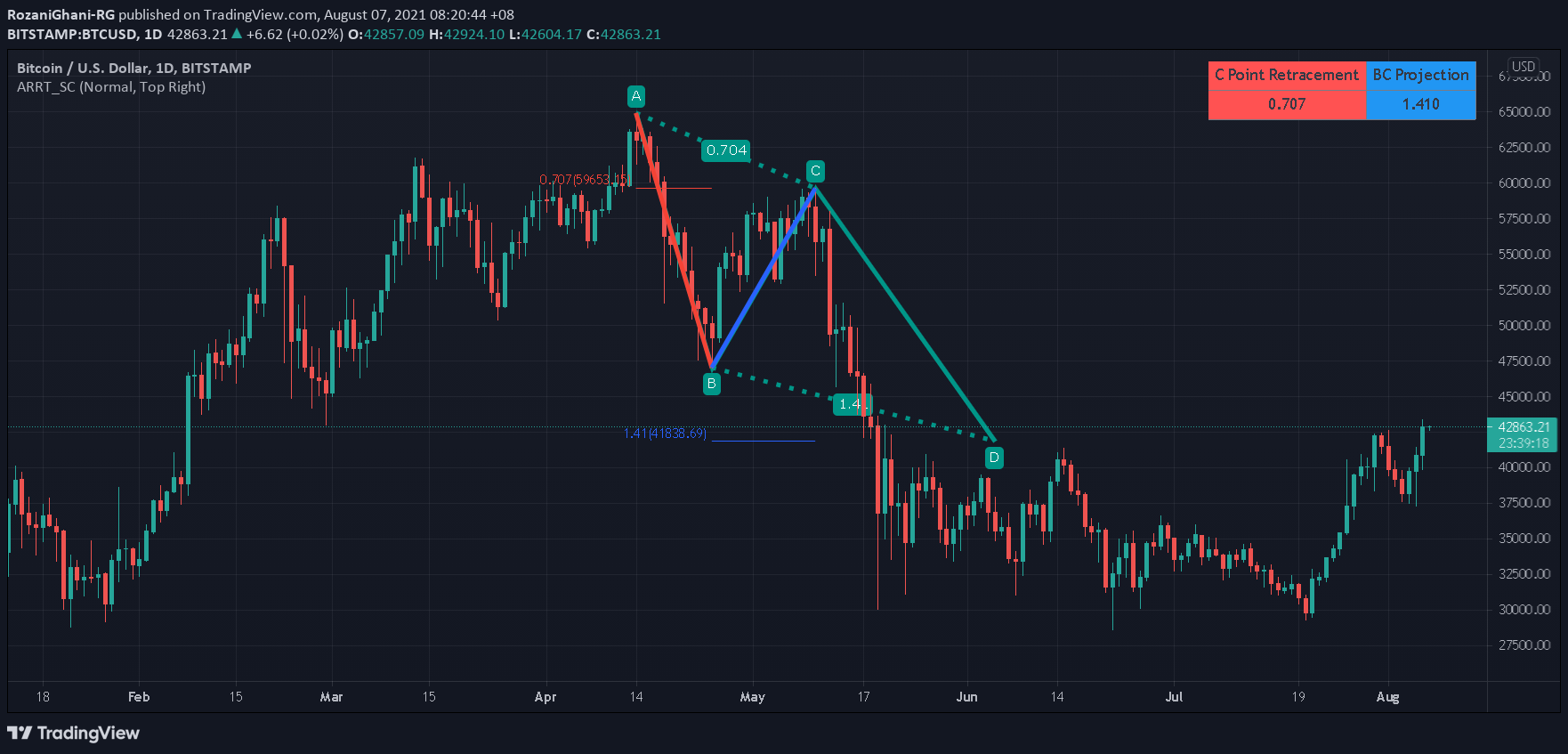Select the 0.707 value in the red table cell
This screenshot has width=1568, height=754.
coord(1287,104)
